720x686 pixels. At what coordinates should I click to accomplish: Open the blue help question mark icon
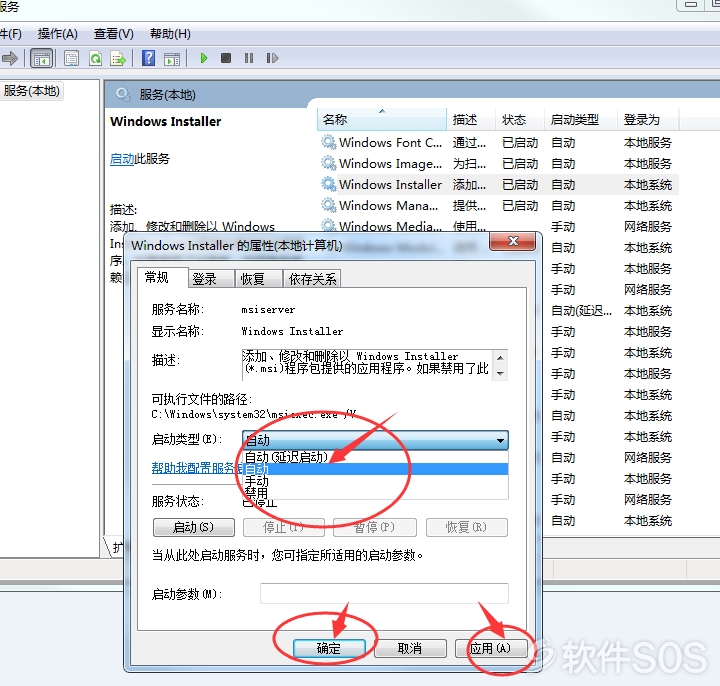[148, 58]
